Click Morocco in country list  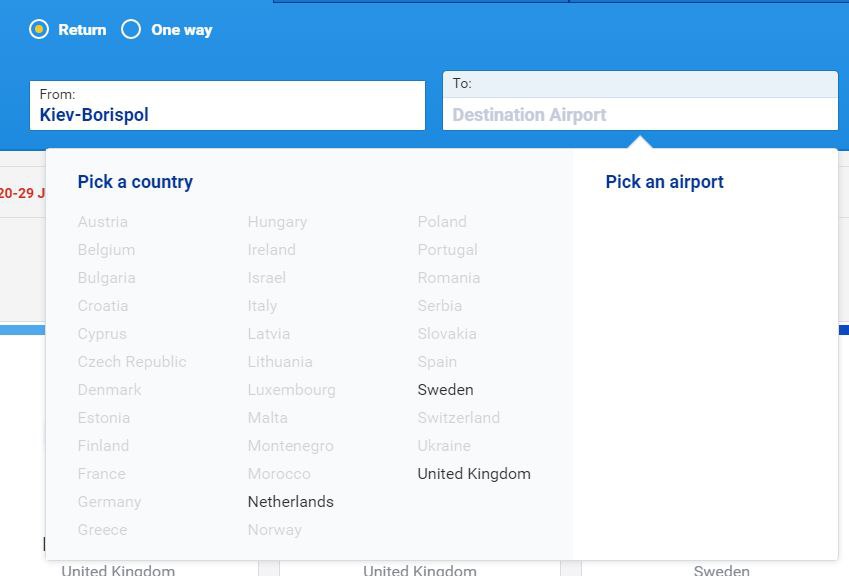(x=279, y=474)
